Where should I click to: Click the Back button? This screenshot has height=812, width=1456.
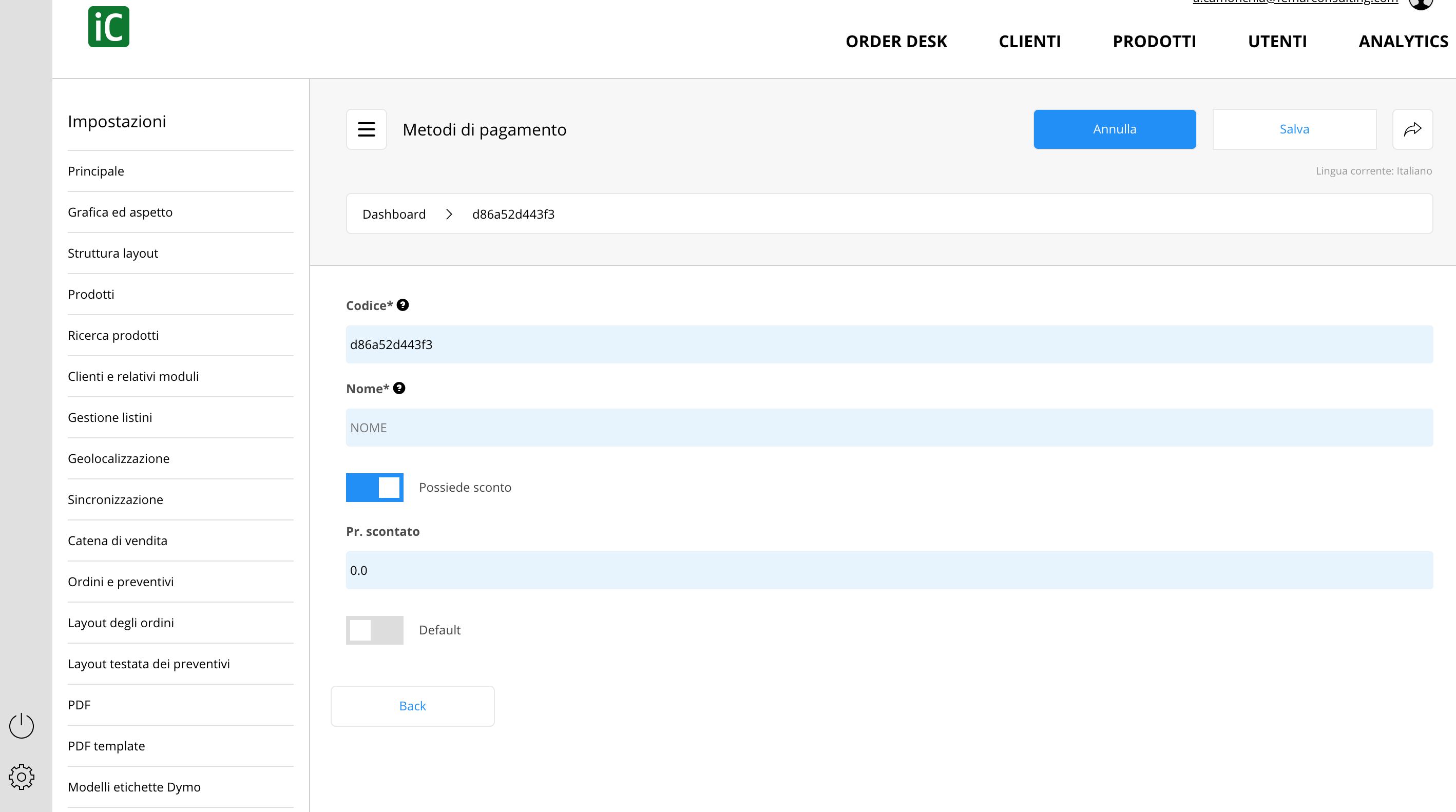[413, 706]
